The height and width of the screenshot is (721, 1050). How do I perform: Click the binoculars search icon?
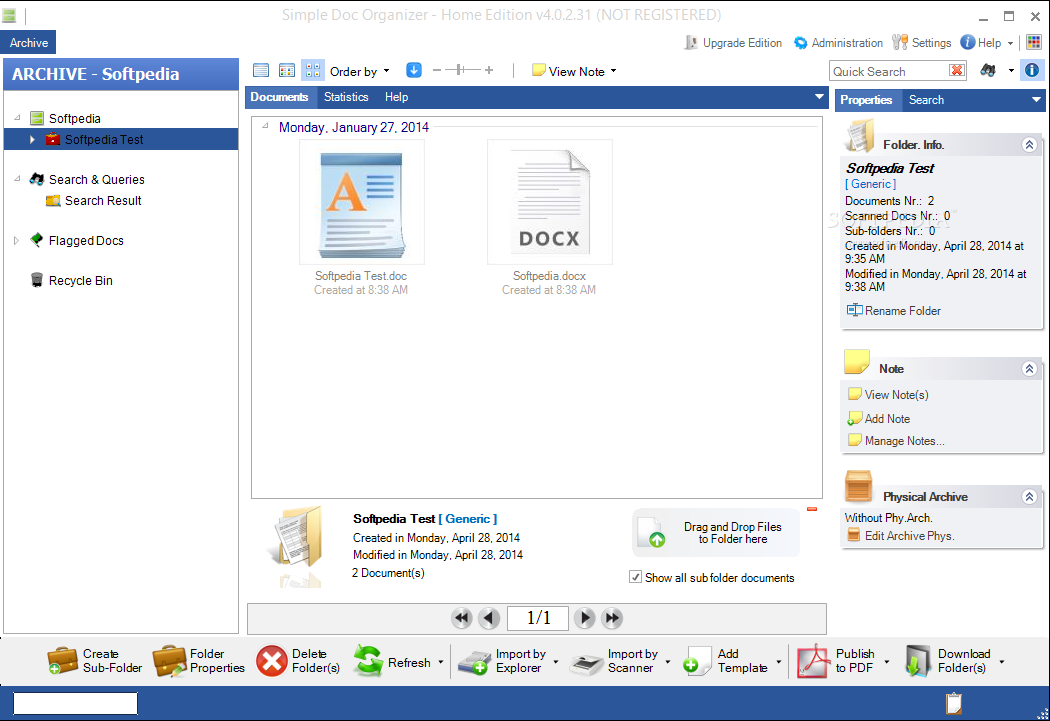click(x=988, y=70)
